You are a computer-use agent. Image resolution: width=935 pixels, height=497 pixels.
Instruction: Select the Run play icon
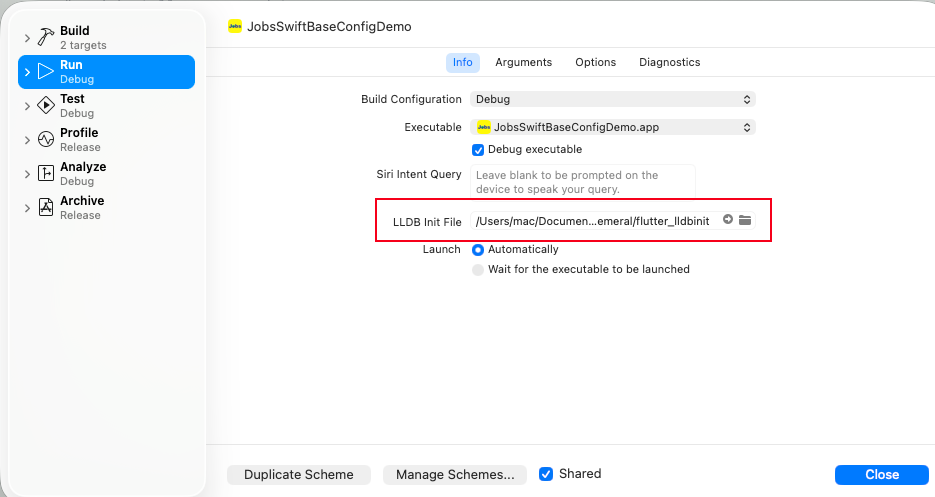point(46,71)
